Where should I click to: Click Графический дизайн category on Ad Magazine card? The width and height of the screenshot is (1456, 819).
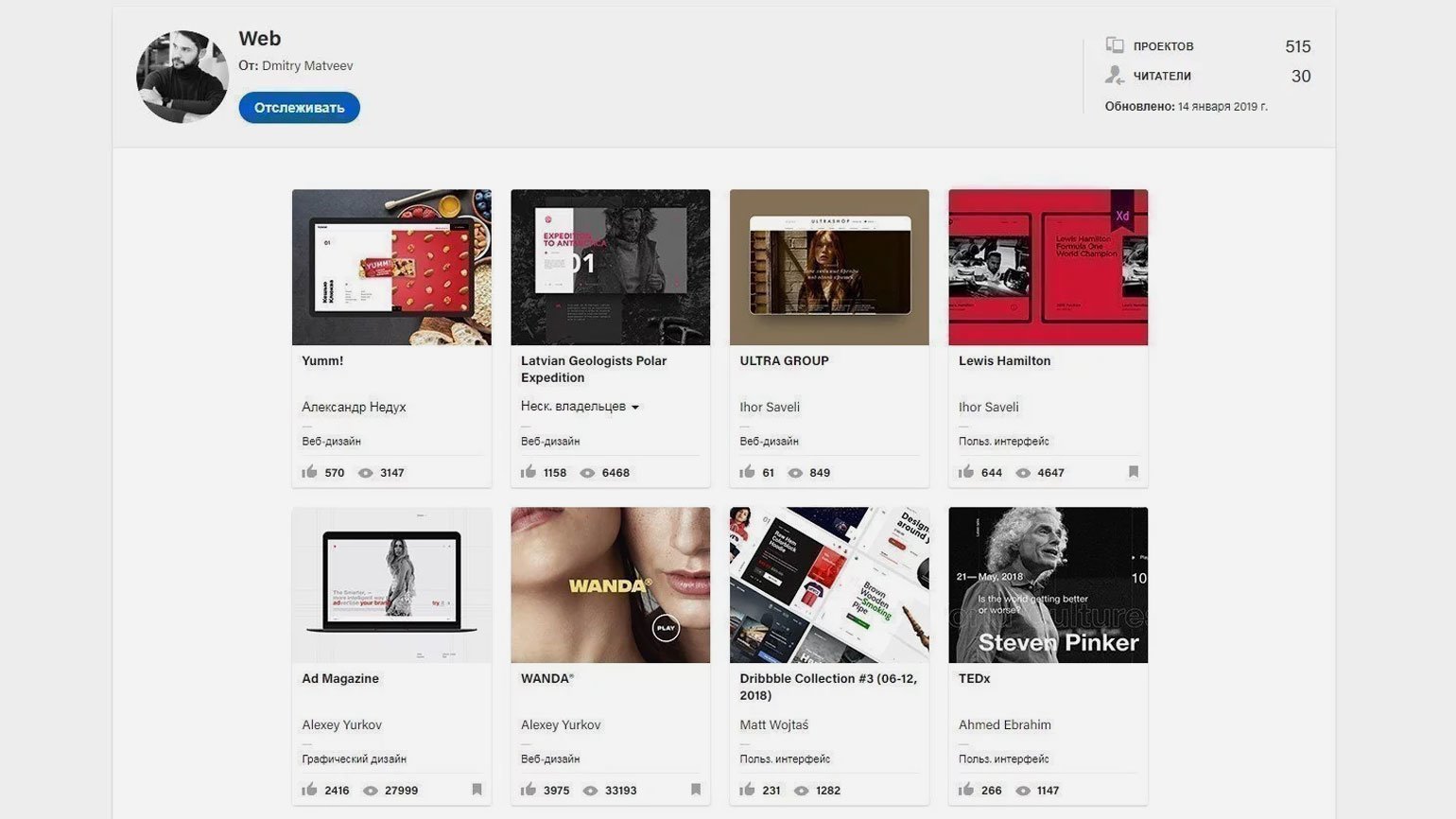point(354,758)
